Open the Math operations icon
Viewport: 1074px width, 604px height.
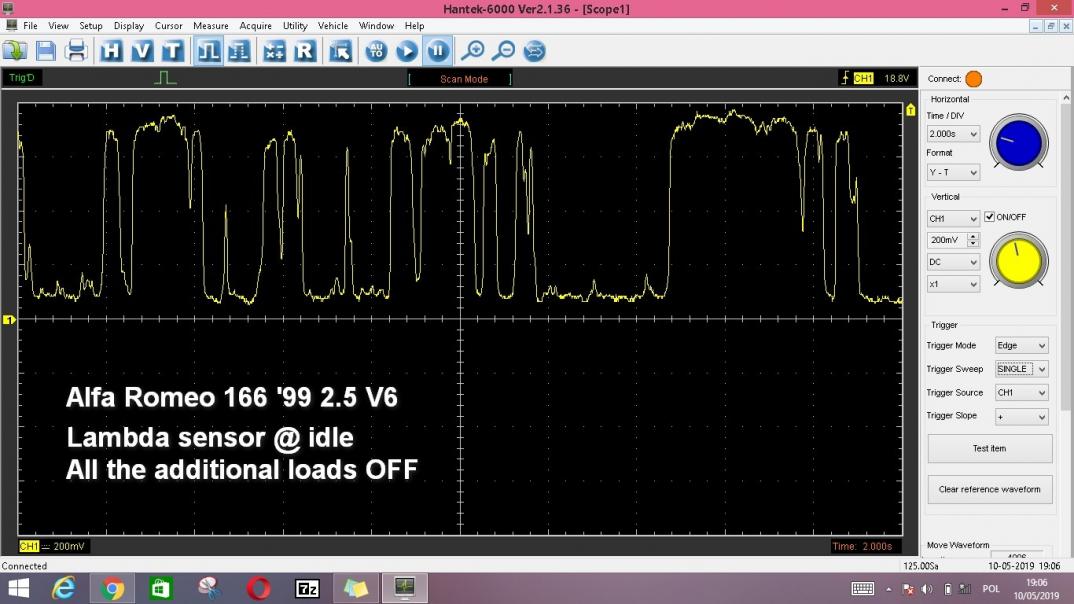coord(274,51)
